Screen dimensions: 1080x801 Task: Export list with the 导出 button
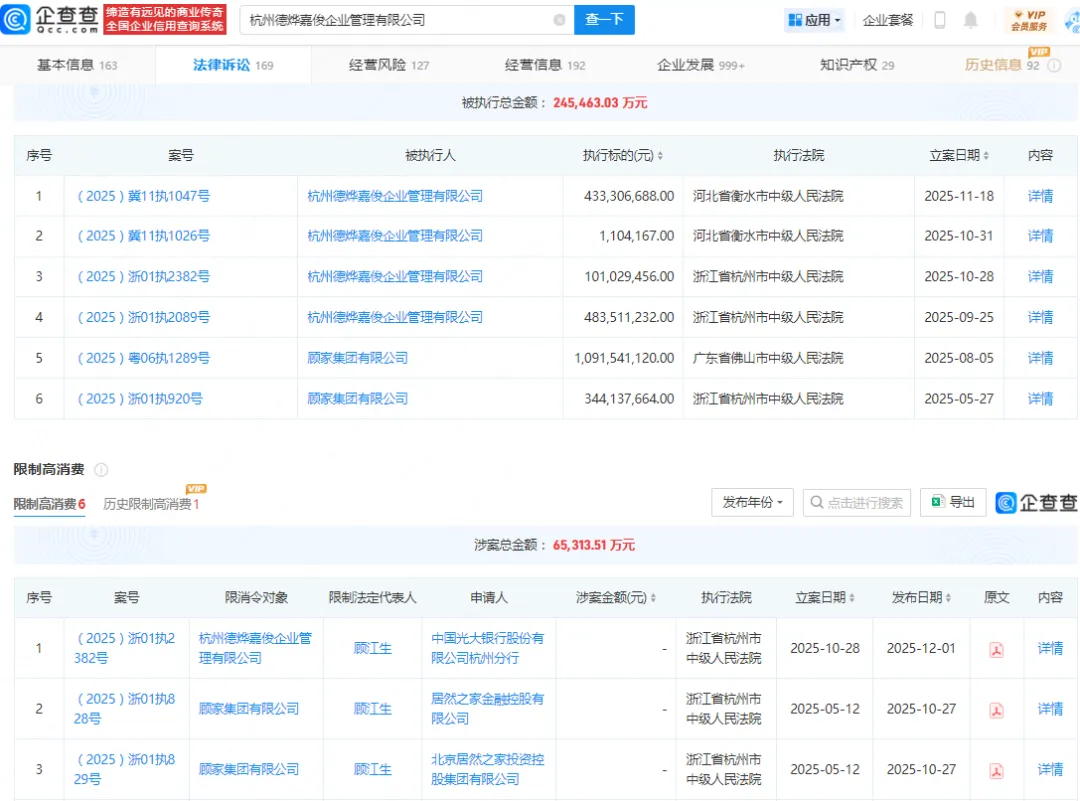click(x=953, y=502)
